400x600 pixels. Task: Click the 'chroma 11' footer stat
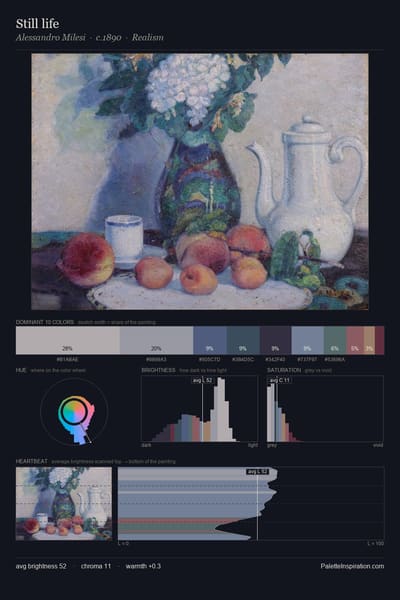(x=96, y=566)
